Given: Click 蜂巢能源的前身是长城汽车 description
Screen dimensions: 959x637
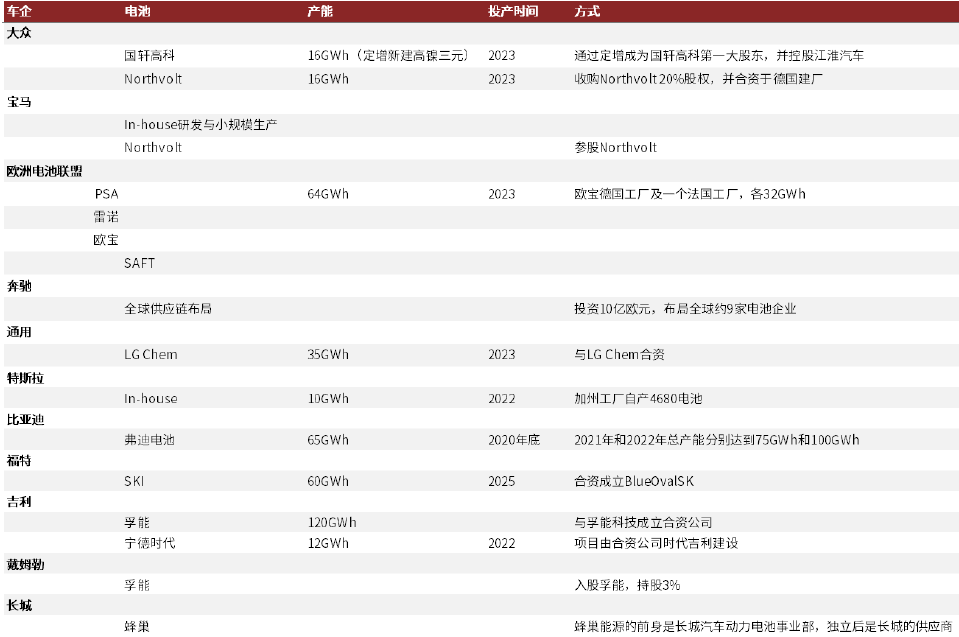Looking at the screenshot, I should click(763, 626).
